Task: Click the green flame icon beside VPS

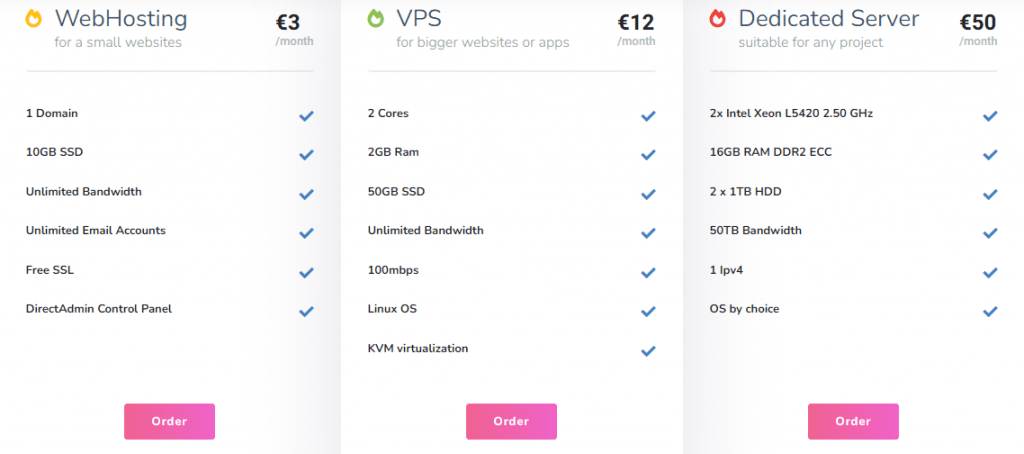Action: [x=376, y=18]
